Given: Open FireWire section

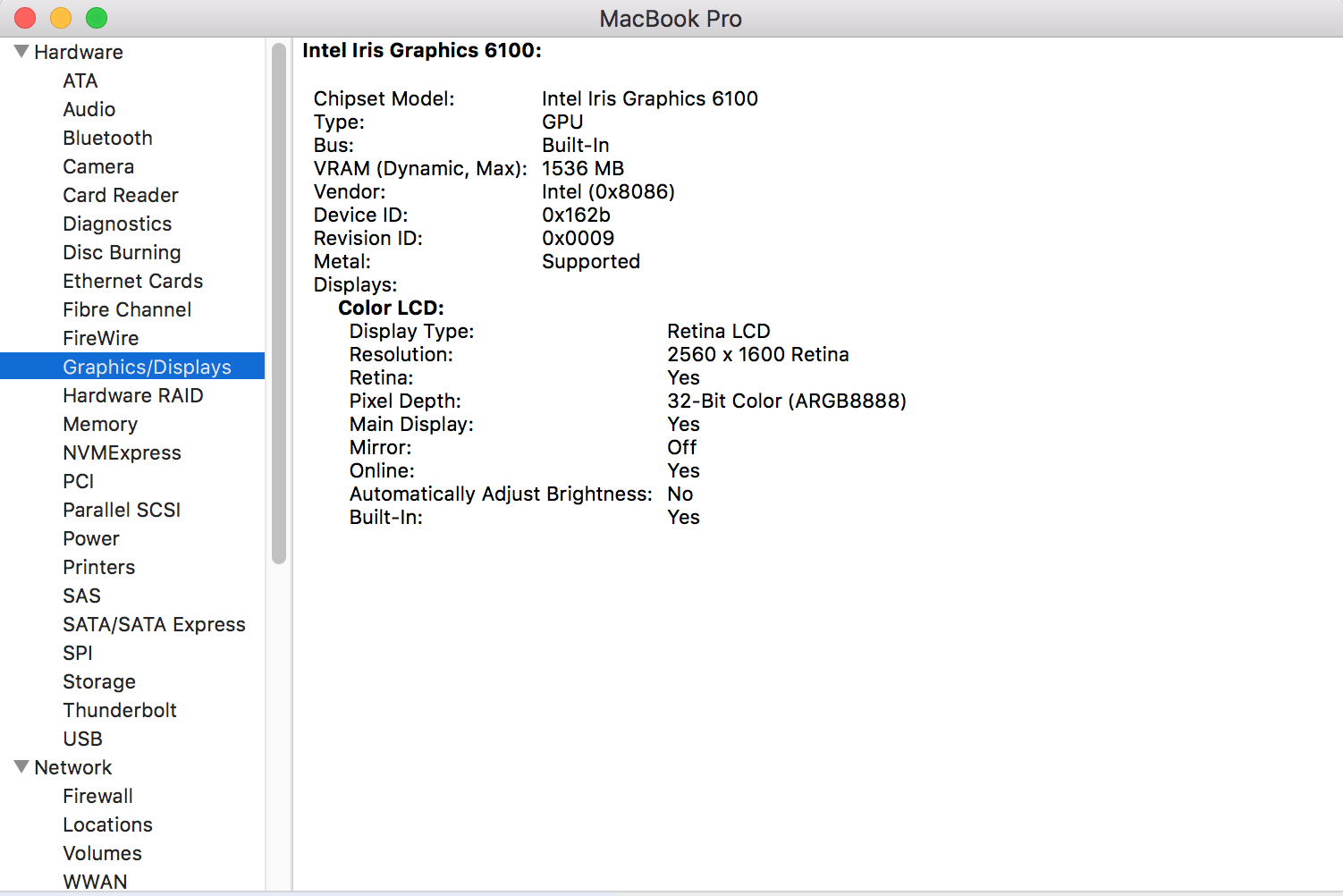Looking at the screenshot, I should [101, 338].
